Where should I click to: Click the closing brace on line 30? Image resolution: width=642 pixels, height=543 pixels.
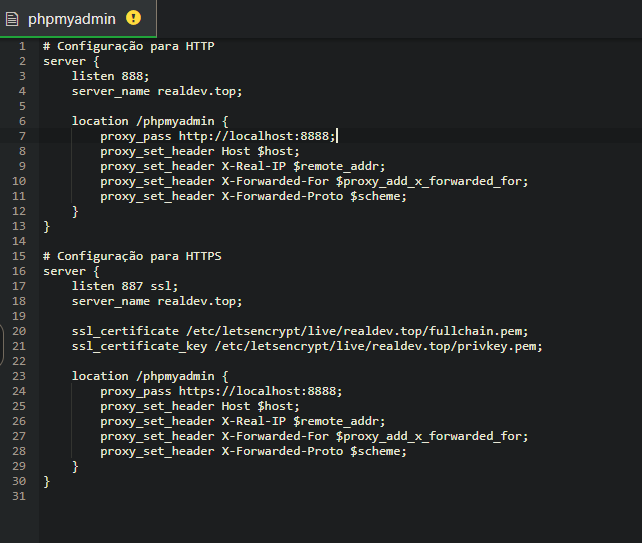coord(47,481)
